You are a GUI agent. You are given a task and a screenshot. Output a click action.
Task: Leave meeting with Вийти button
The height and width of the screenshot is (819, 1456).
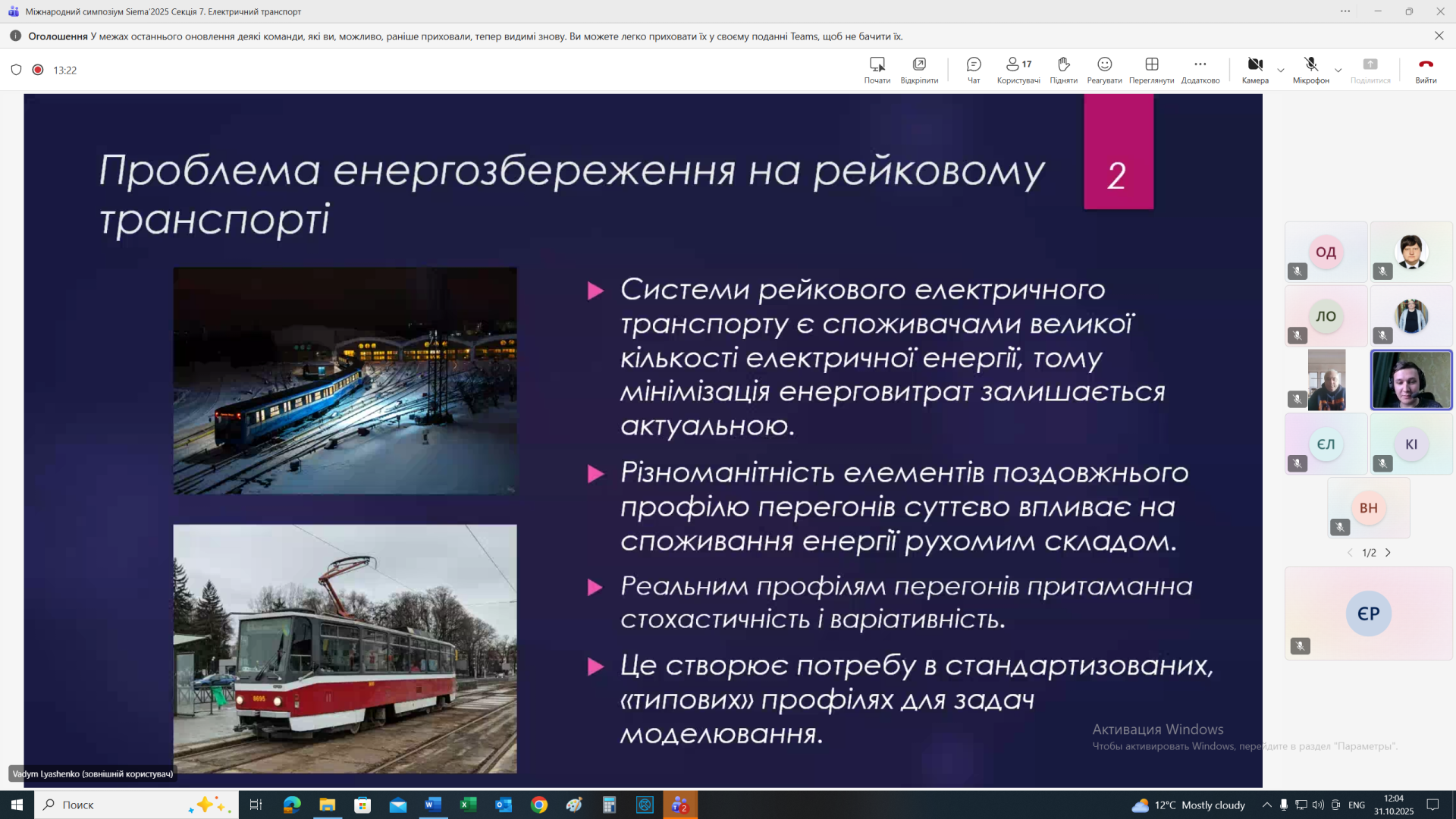pos(1426,69)
